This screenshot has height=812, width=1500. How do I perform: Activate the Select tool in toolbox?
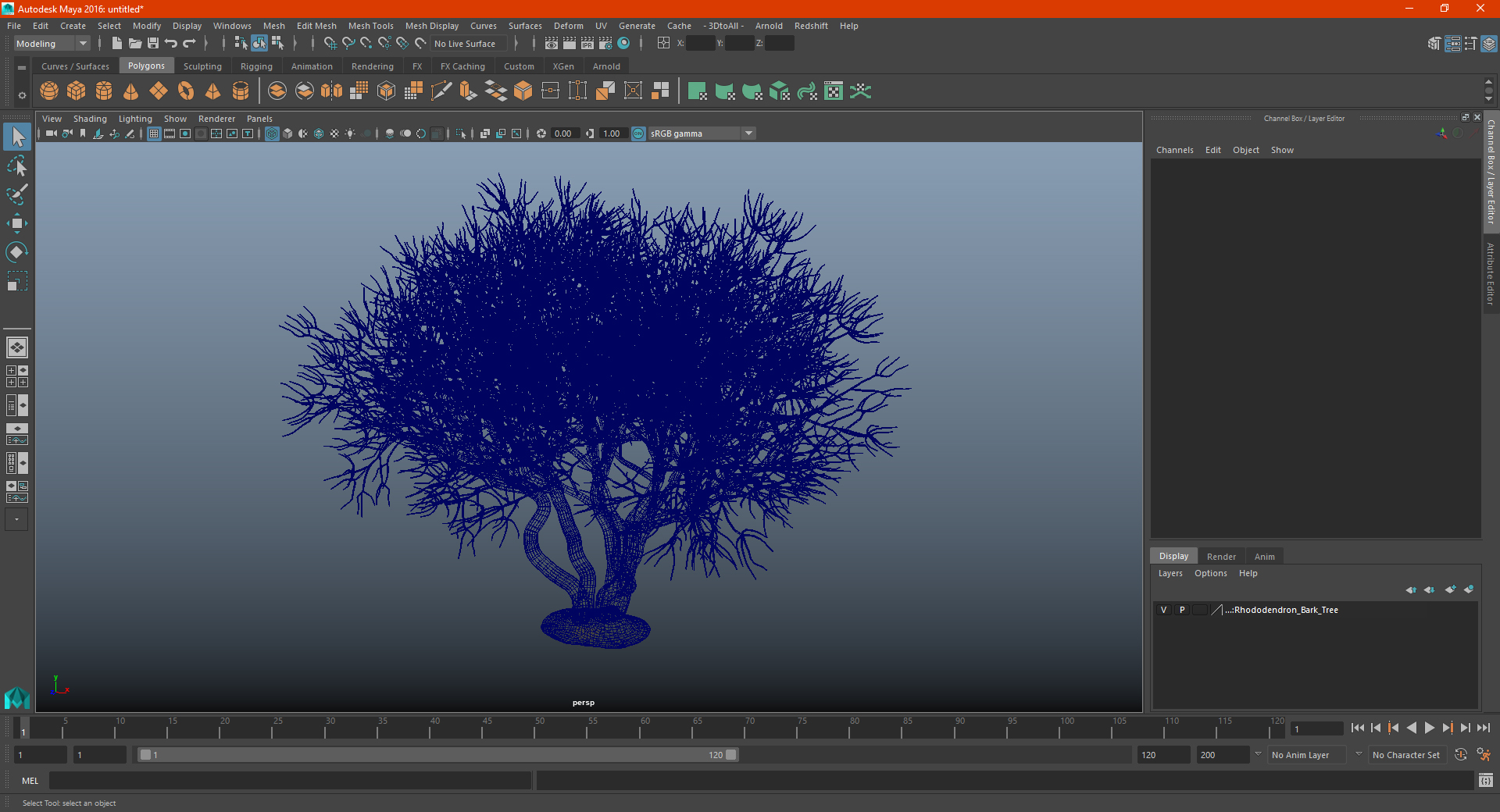click(16, 137)
